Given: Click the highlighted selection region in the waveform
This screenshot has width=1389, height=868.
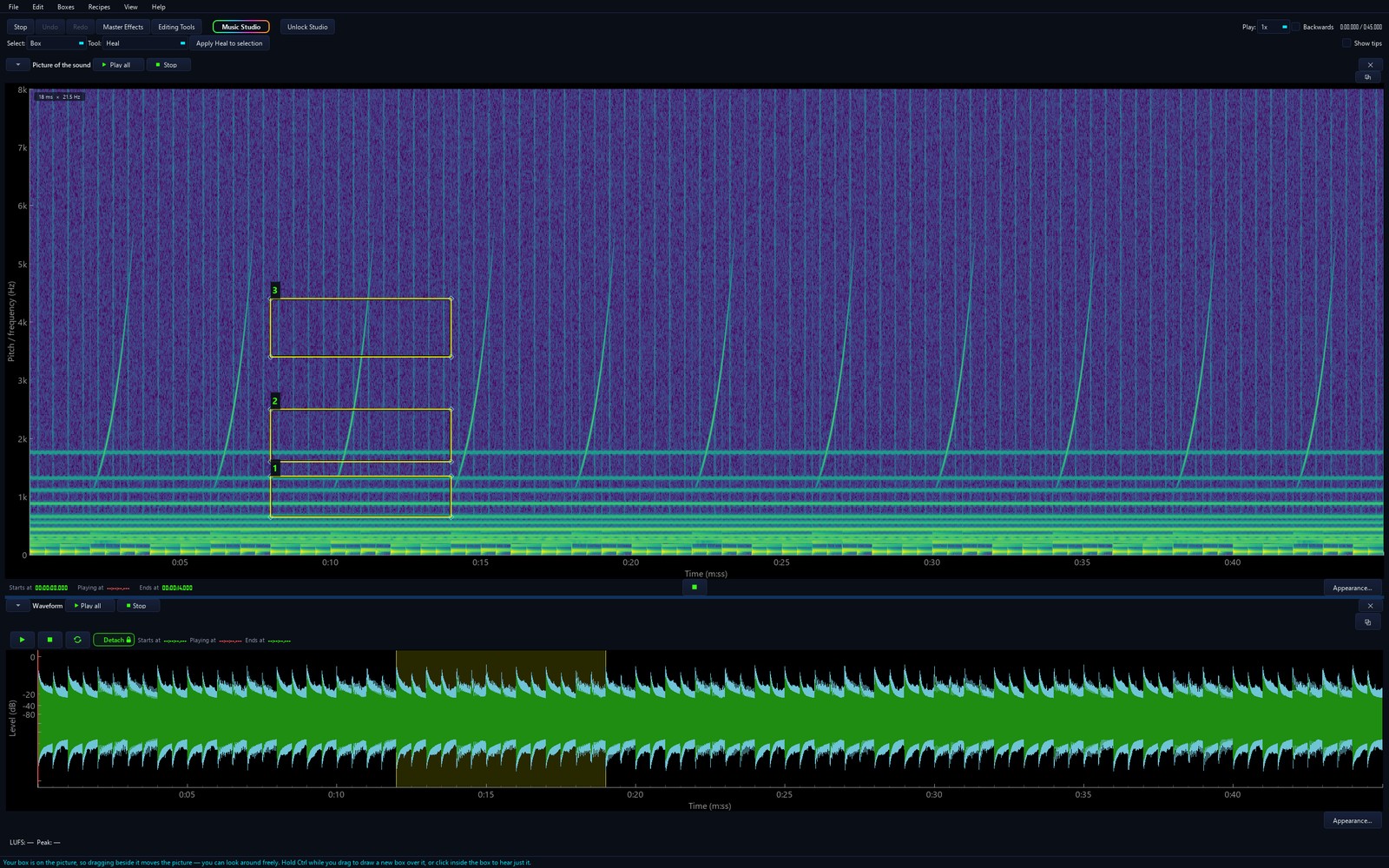Looking at the screenshot, I should pos(501,719).
